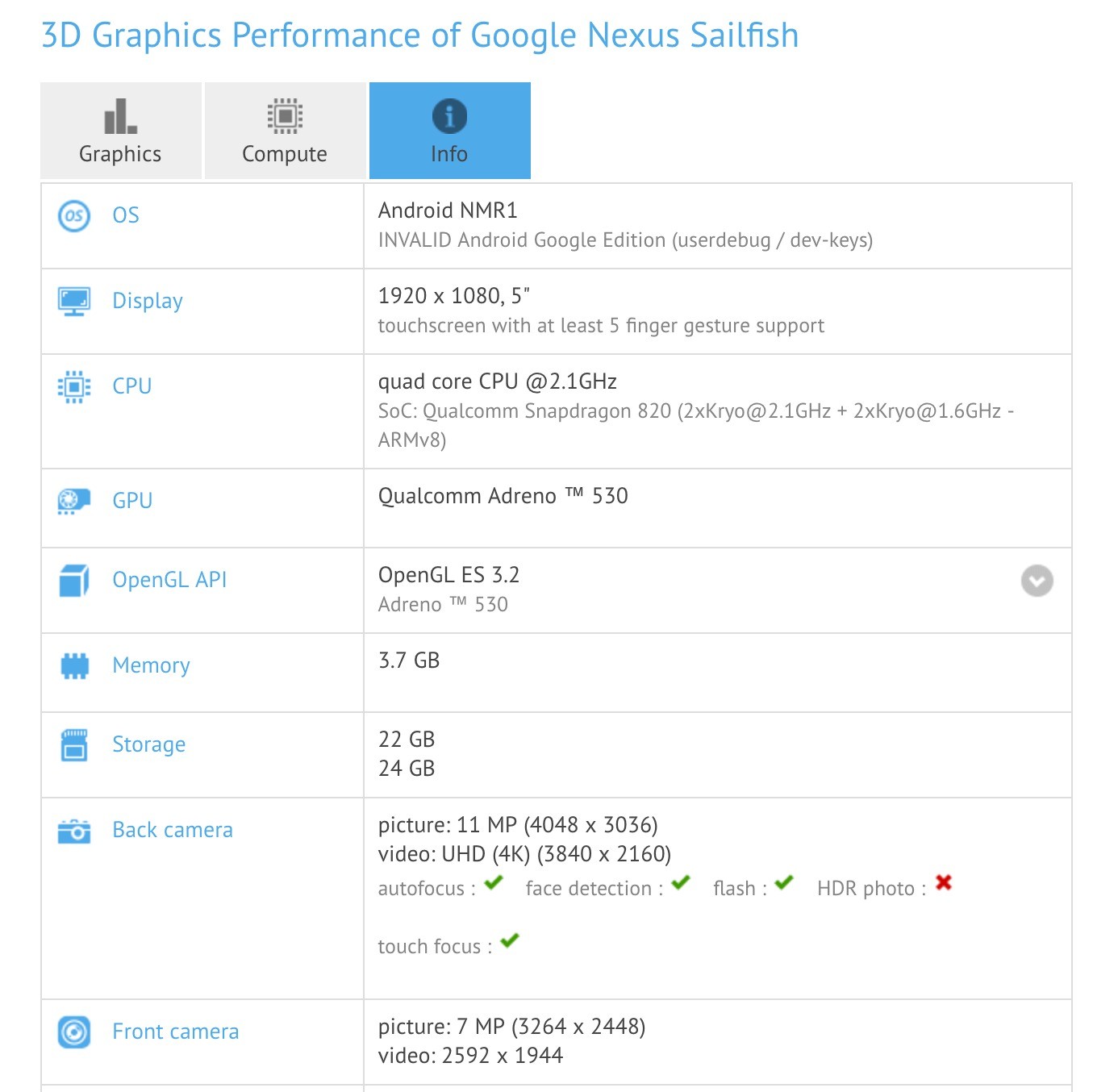The image size is (1118, 1092).
Task: Toggle the autofocus checkmark
Action: tap(493, 884)
